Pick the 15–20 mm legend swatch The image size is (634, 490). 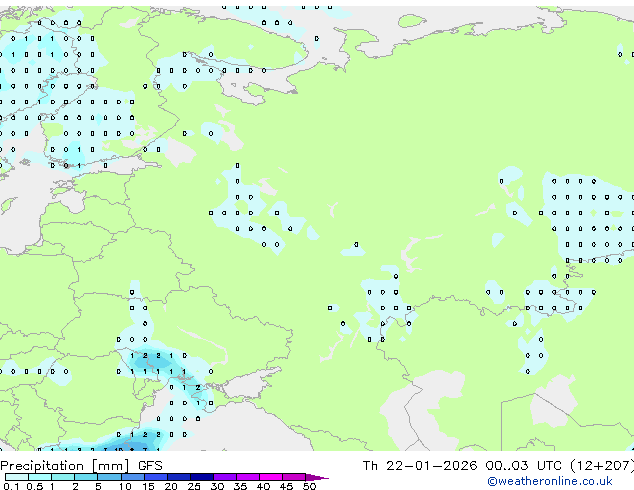pos(155,477)
